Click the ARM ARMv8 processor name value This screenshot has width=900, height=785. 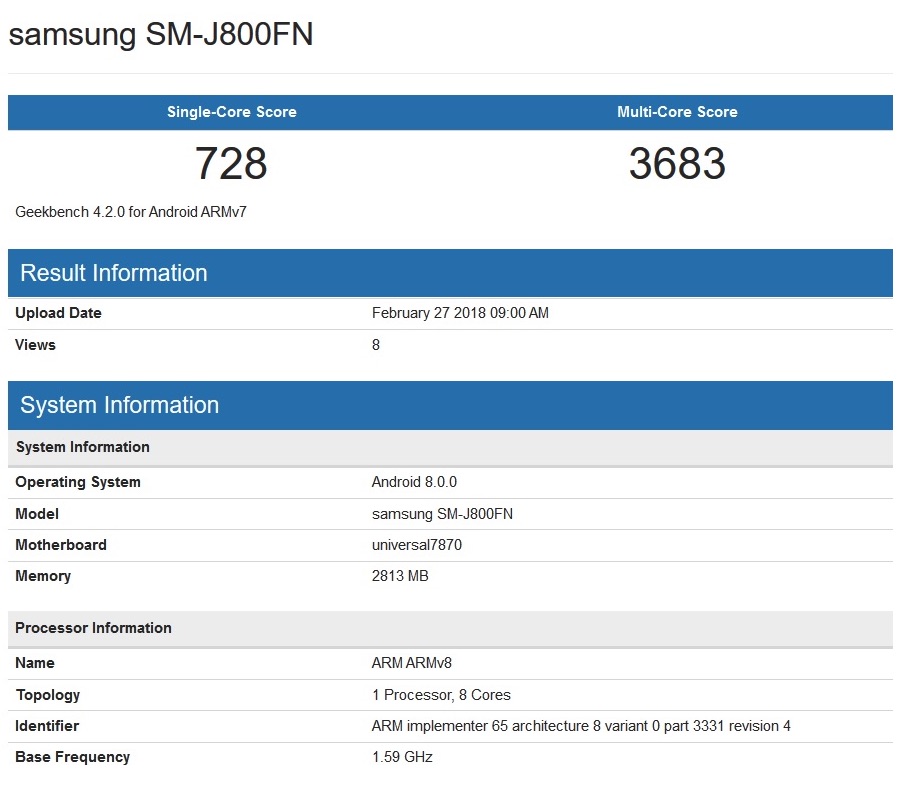pyautogui.click(x=412, y=663)
